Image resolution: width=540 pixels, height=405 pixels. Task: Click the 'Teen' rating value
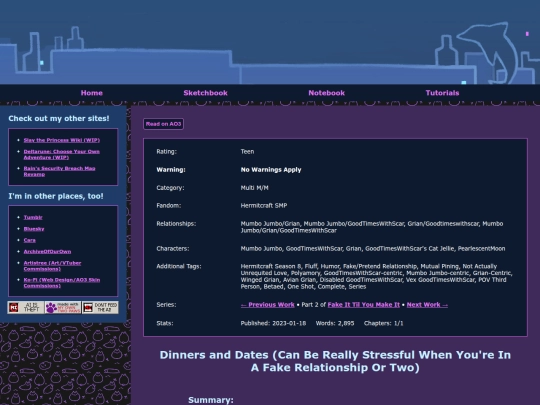click(247, 152)
